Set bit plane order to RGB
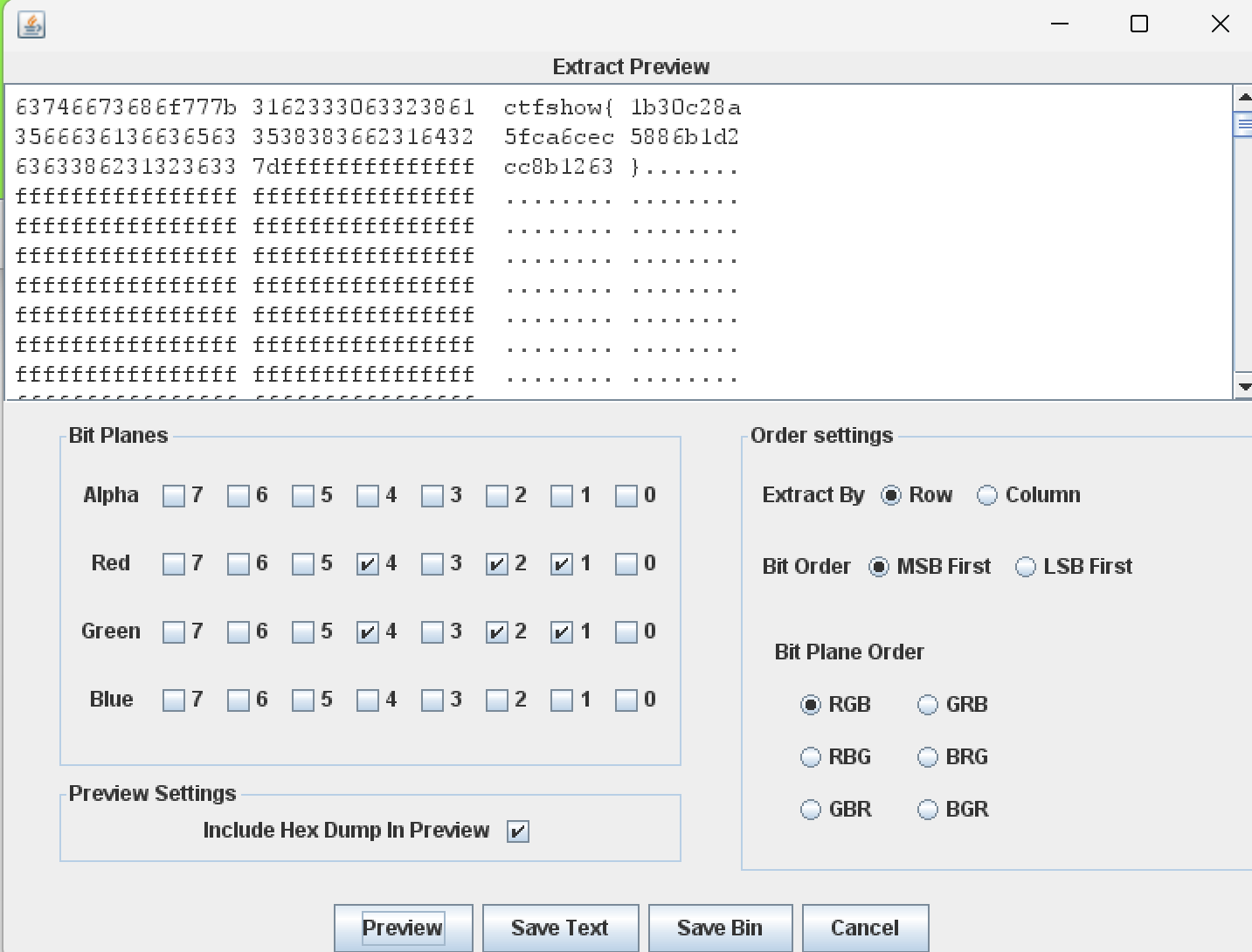 point(811,705)
